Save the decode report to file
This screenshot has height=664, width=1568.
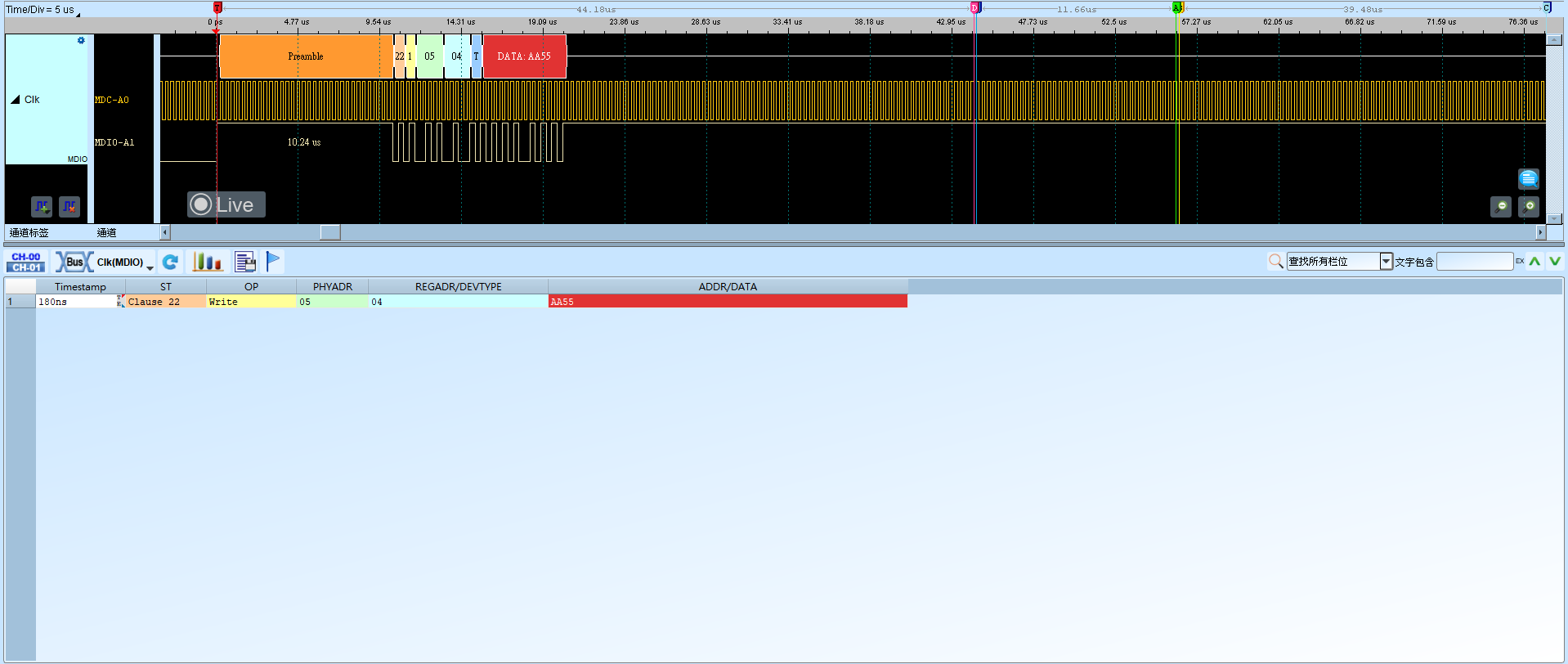(x=245, y=262)
